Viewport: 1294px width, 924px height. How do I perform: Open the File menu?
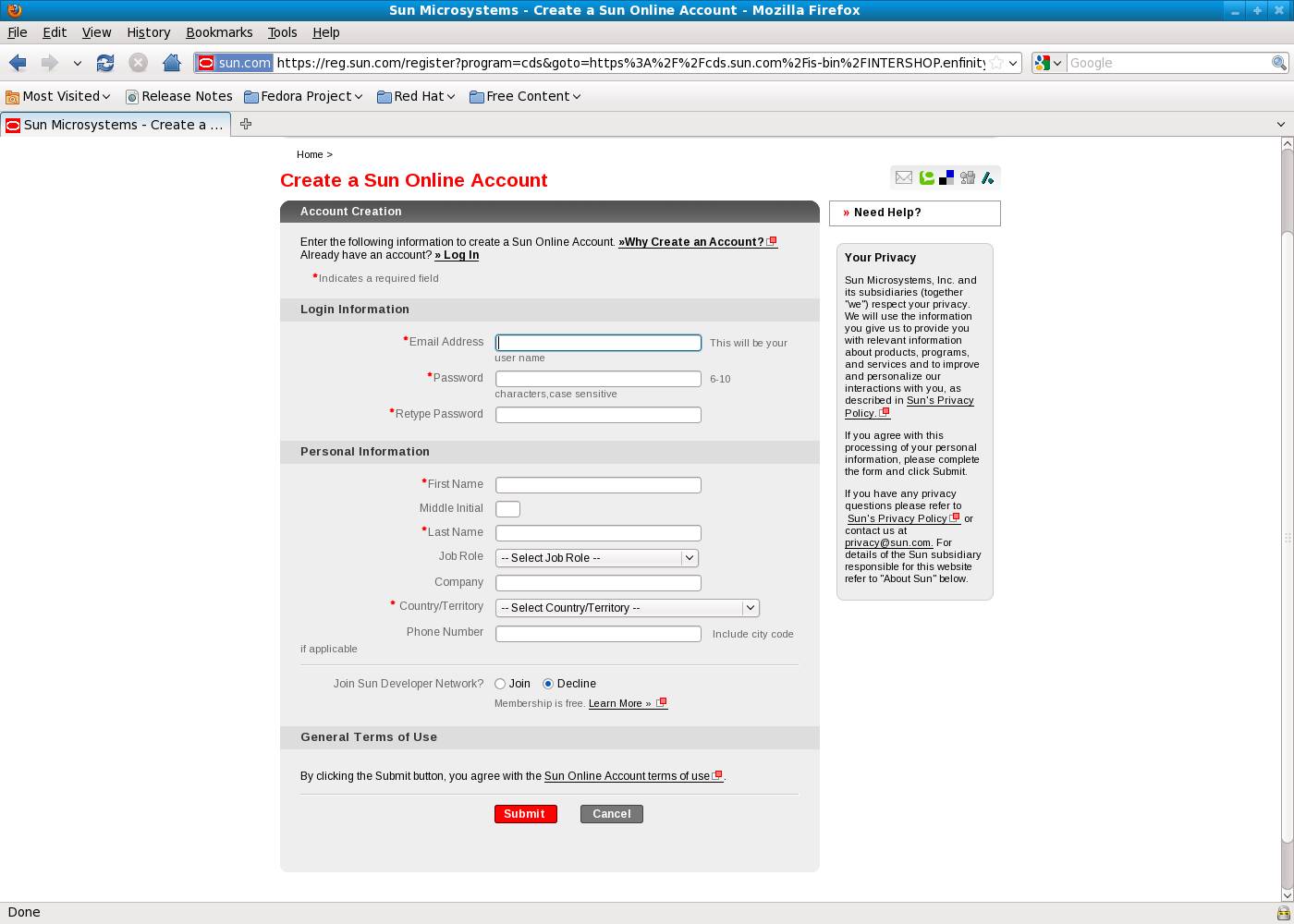tap(17, 32)
